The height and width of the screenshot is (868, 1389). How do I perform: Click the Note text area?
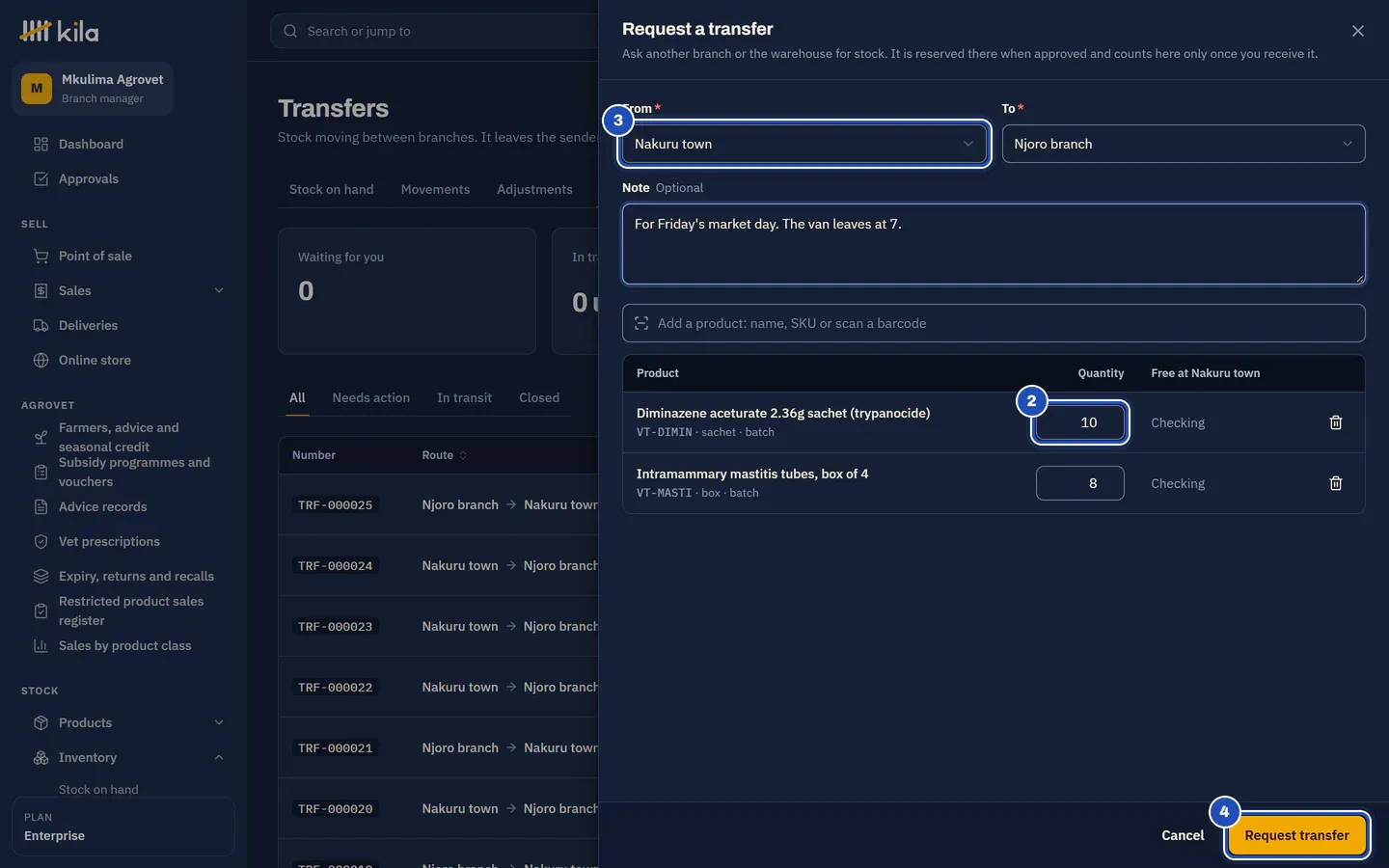point(994,244)
